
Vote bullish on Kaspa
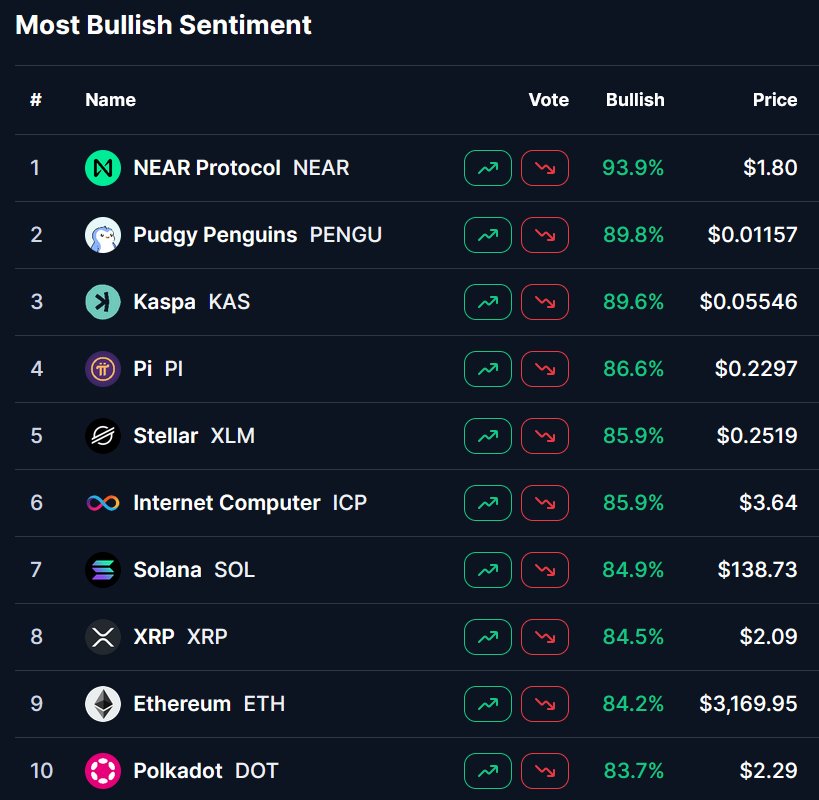pyautogui.click(x=488, y=302)
